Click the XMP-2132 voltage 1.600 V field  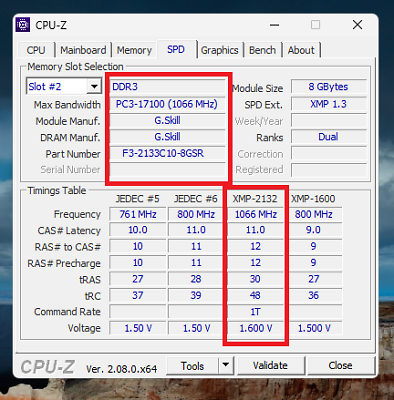coord(256,328)
